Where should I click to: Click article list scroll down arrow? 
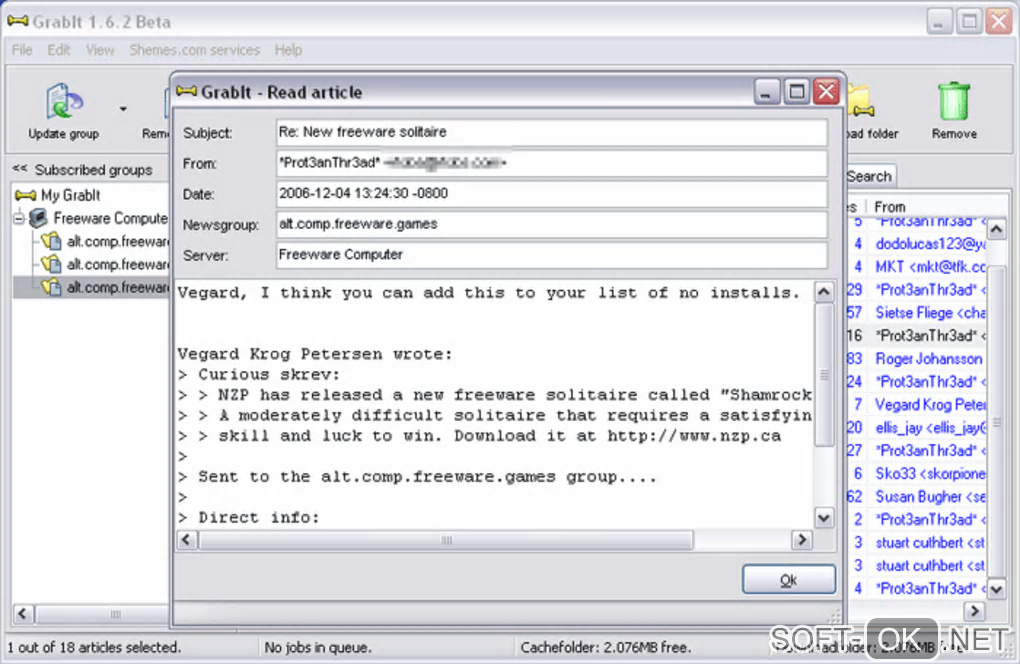click(x=996, y=589)
